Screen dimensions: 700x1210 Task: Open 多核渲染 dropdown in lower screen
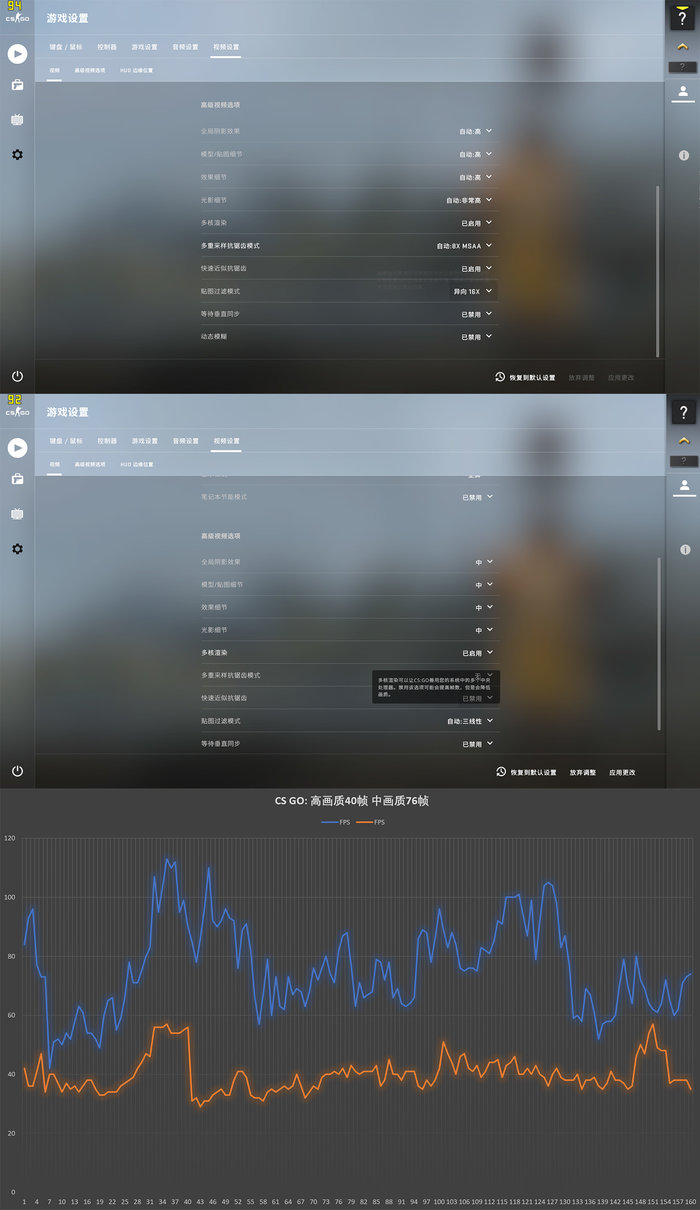point(477,653)
